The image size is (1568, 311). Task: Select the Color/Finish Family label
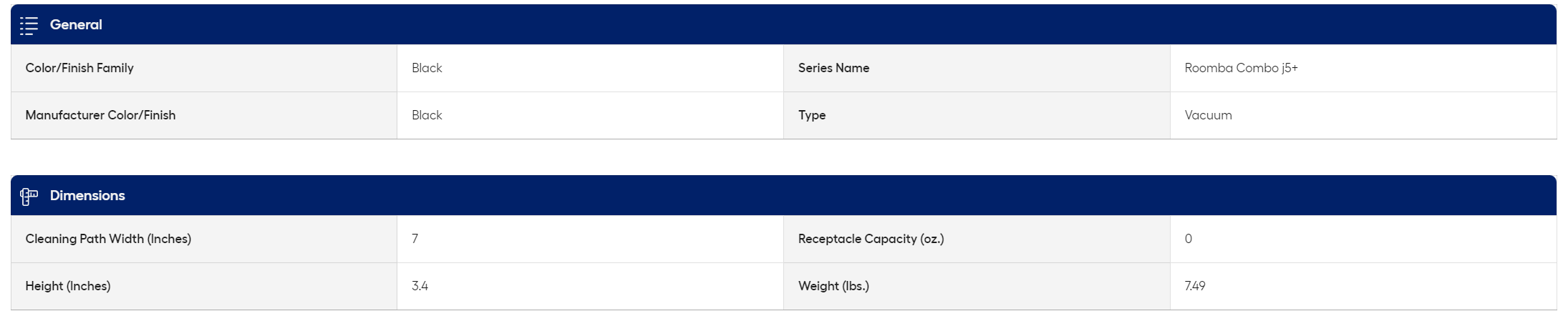click(79, 68)
